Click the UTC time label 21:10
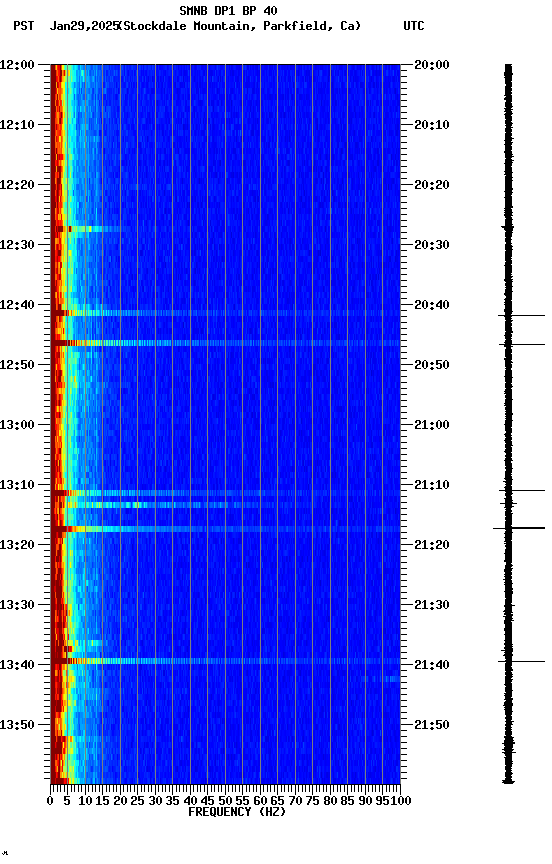Screen dimensions: 552x864 pyautogui.click(x=432, y=485)
